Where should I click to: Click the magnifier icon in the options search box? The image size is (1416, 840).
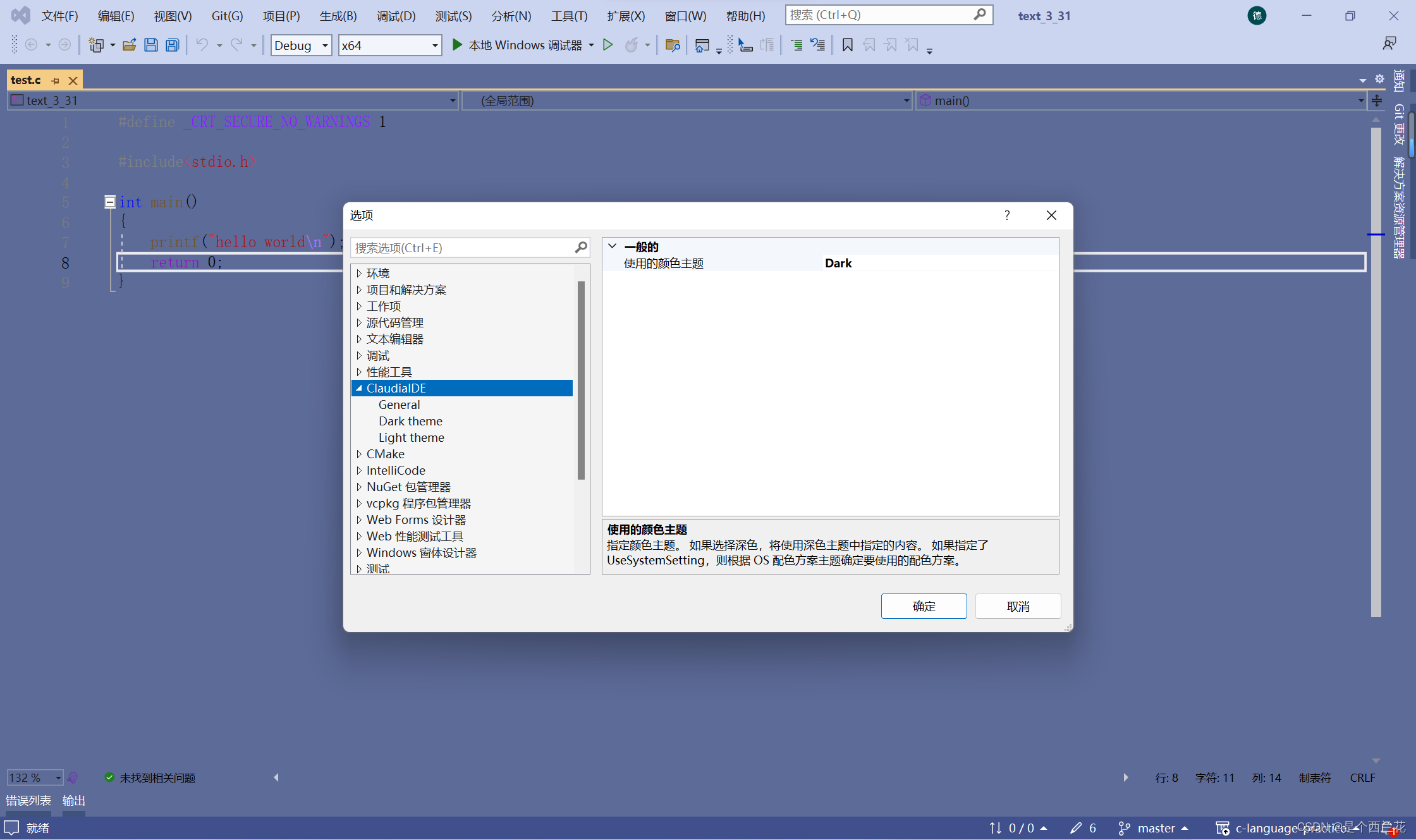point(580,248)
